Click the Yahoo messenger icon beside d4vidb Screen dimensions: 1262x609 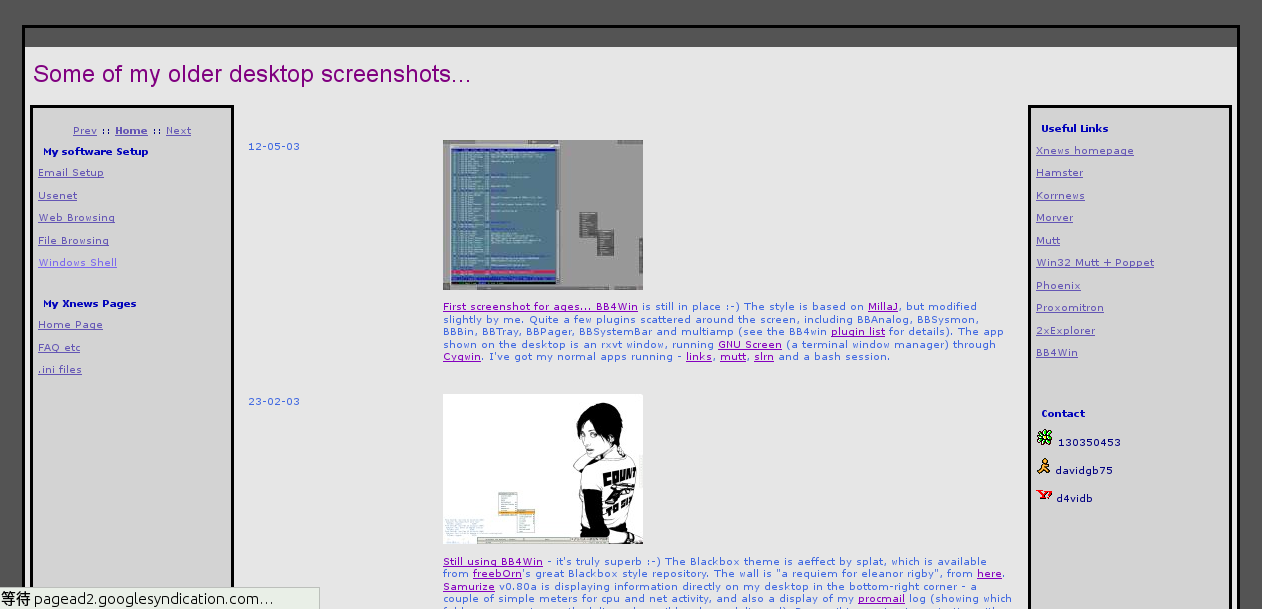coord(1044,494)
